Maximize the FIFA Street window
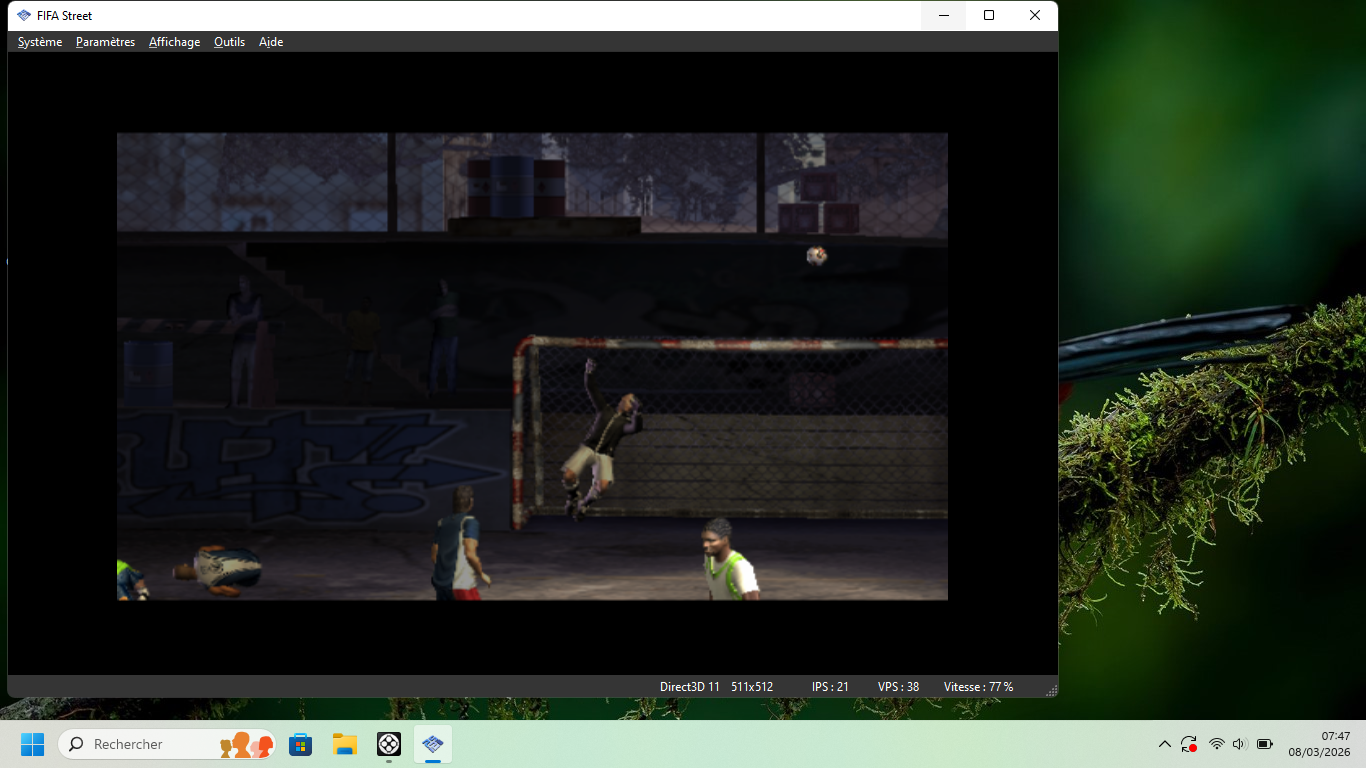The image size is (1366, 768). click(989, 15)
